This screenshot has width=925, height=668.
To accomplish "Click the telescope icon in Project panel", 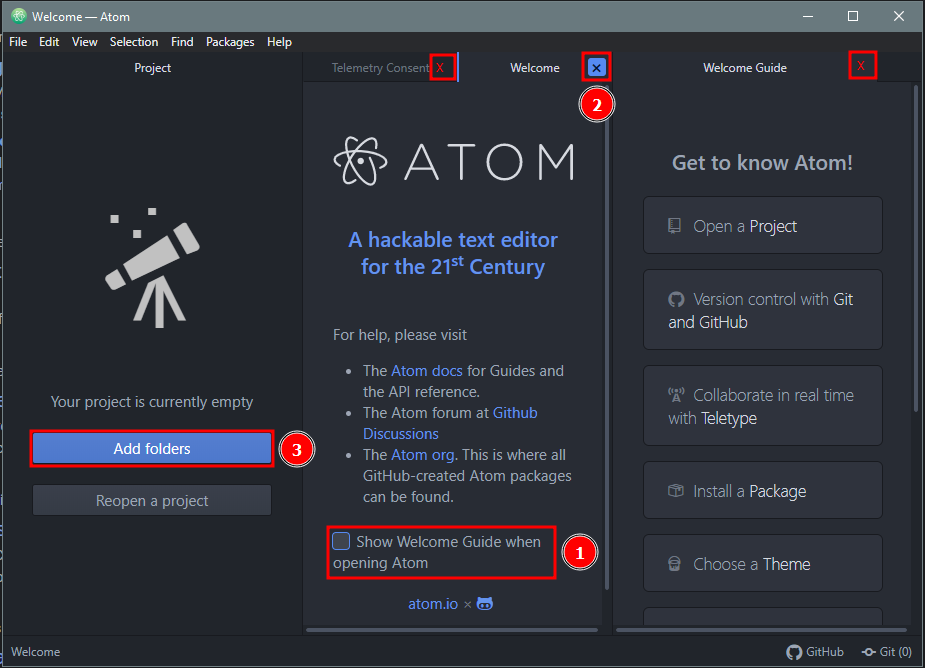I will (153, 267).
